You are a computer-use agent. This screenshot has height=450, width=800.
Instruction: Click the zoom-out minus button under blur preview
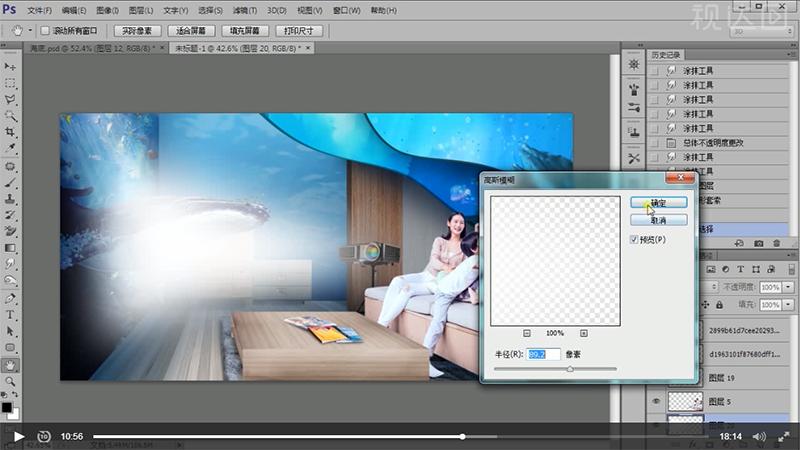coord(527,332)
